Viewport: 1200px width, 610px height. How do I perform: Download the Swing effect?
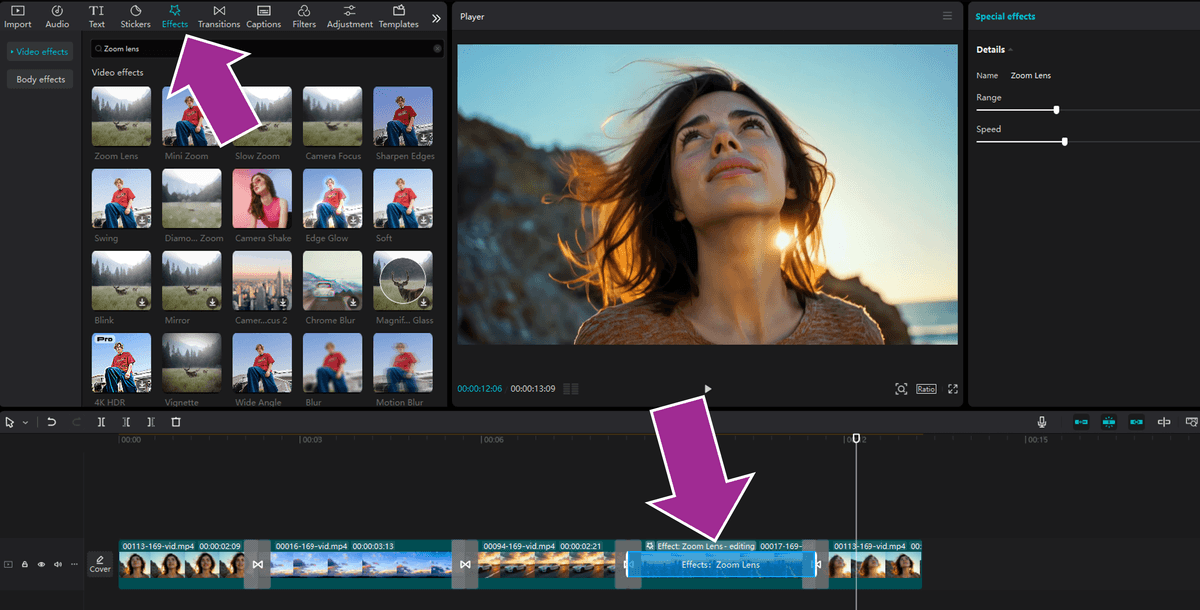point(142,219)
